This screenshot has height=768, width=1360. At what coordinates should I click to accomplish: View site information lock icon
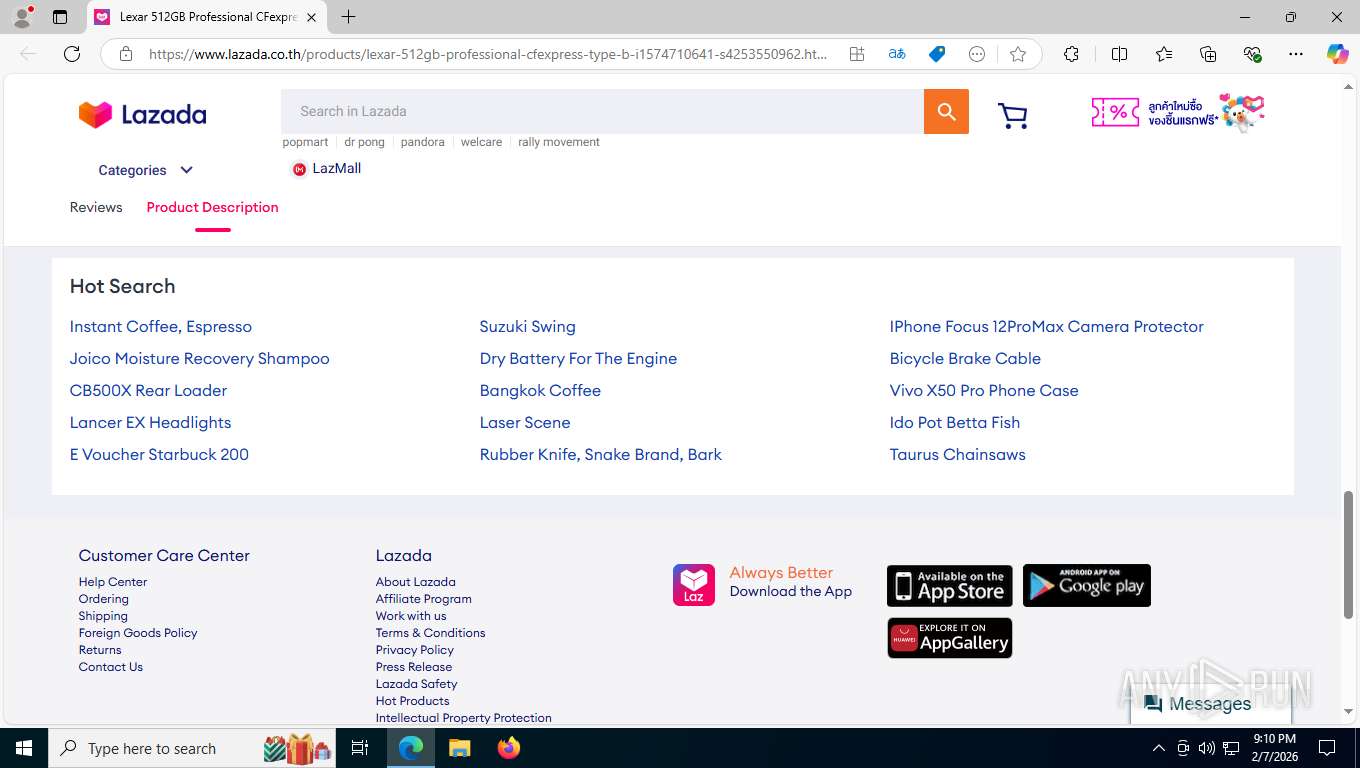click(126, 54)
